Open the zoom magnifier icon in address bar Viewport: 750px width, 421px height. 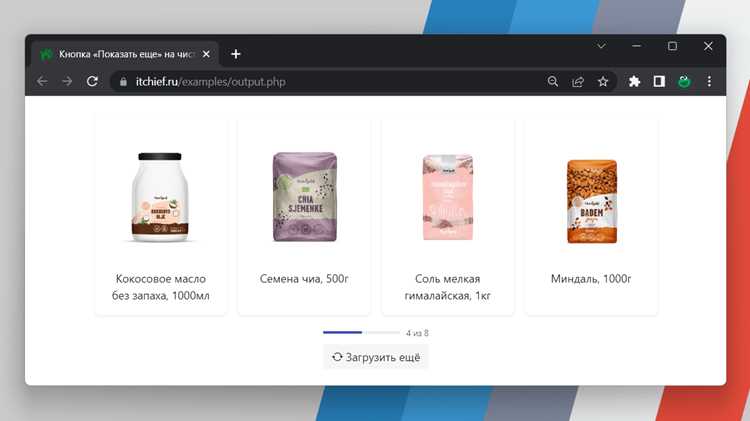552,81
